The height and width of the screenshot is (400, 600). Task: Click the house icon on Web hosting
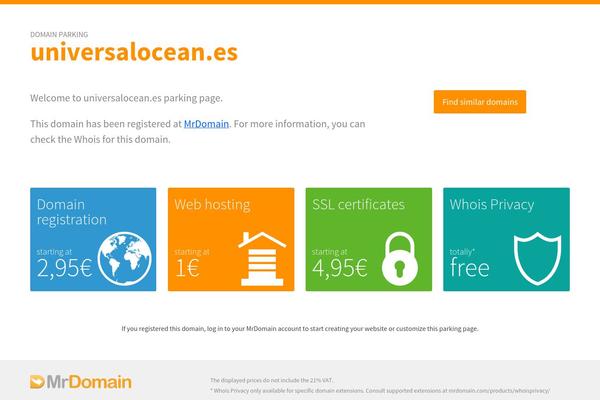[262, 259]
